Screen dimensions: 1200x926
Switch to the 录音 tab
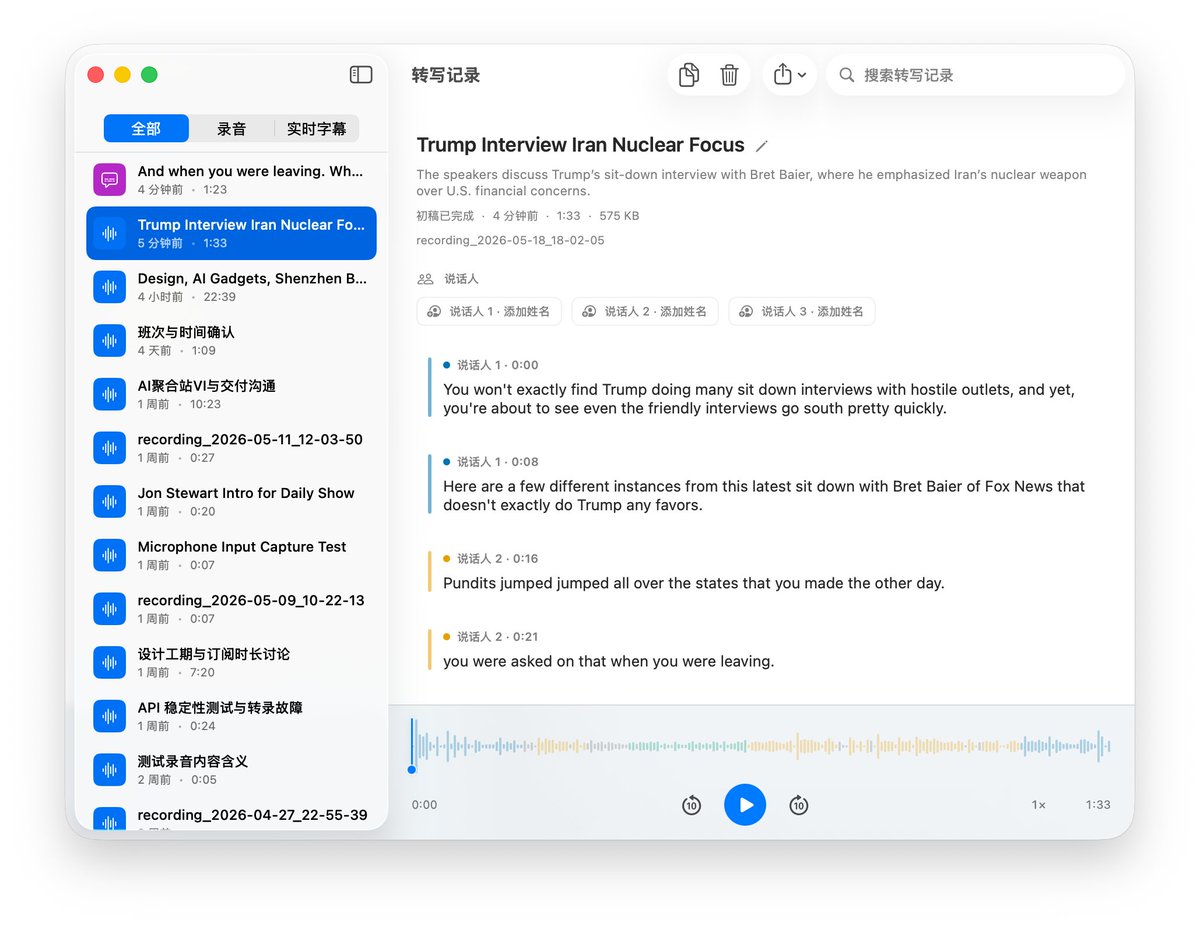coord(231,129)
